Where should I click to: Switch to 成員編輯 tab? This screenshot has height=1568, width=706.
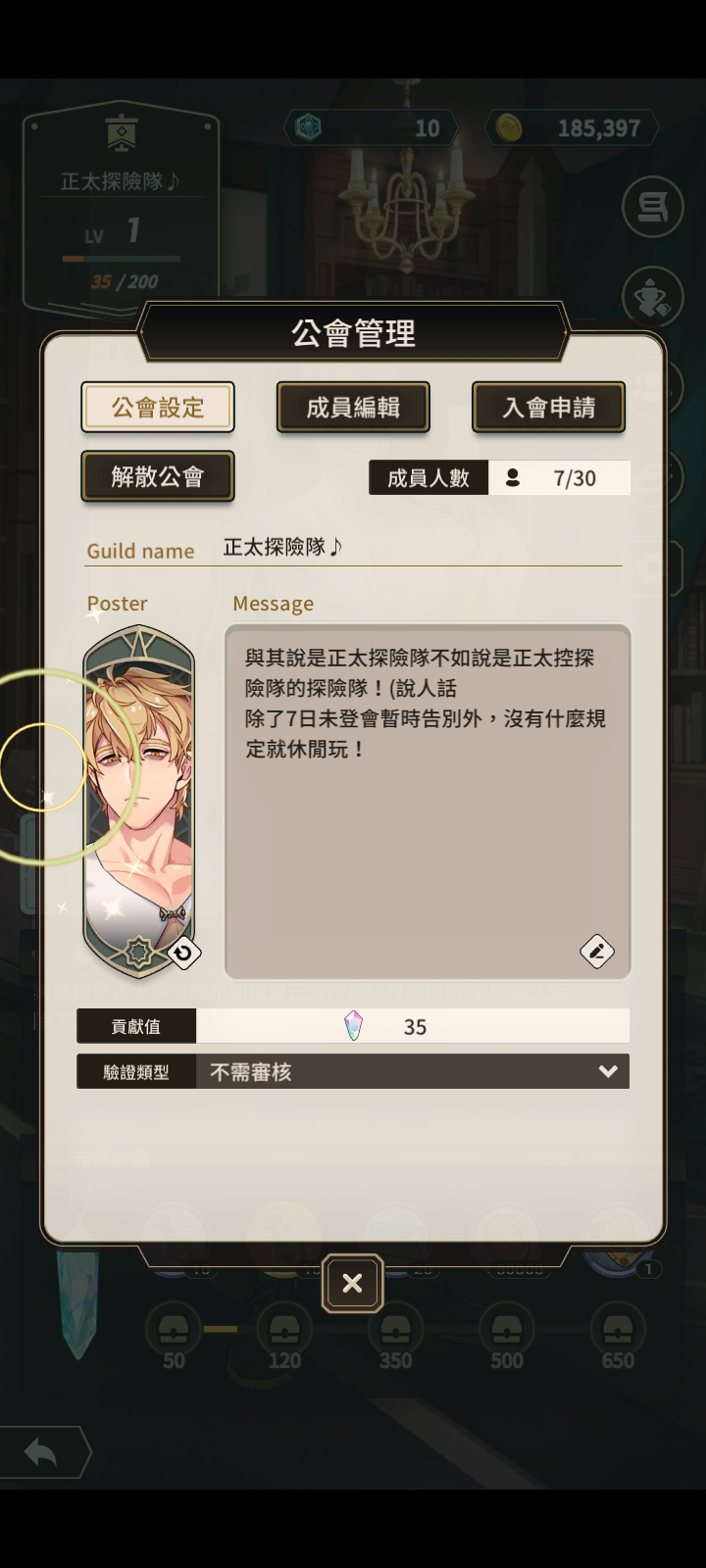tap(353, 408)
